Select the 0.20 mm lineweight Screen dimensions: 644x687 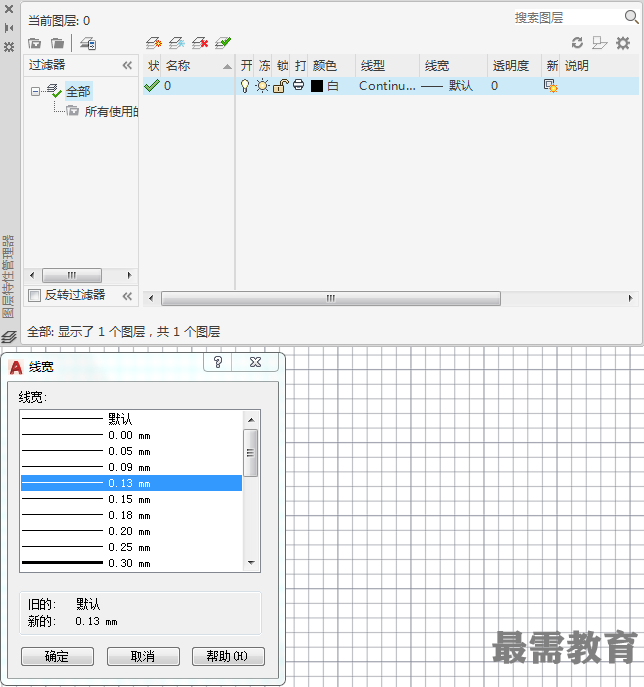(x=131, y=531)
